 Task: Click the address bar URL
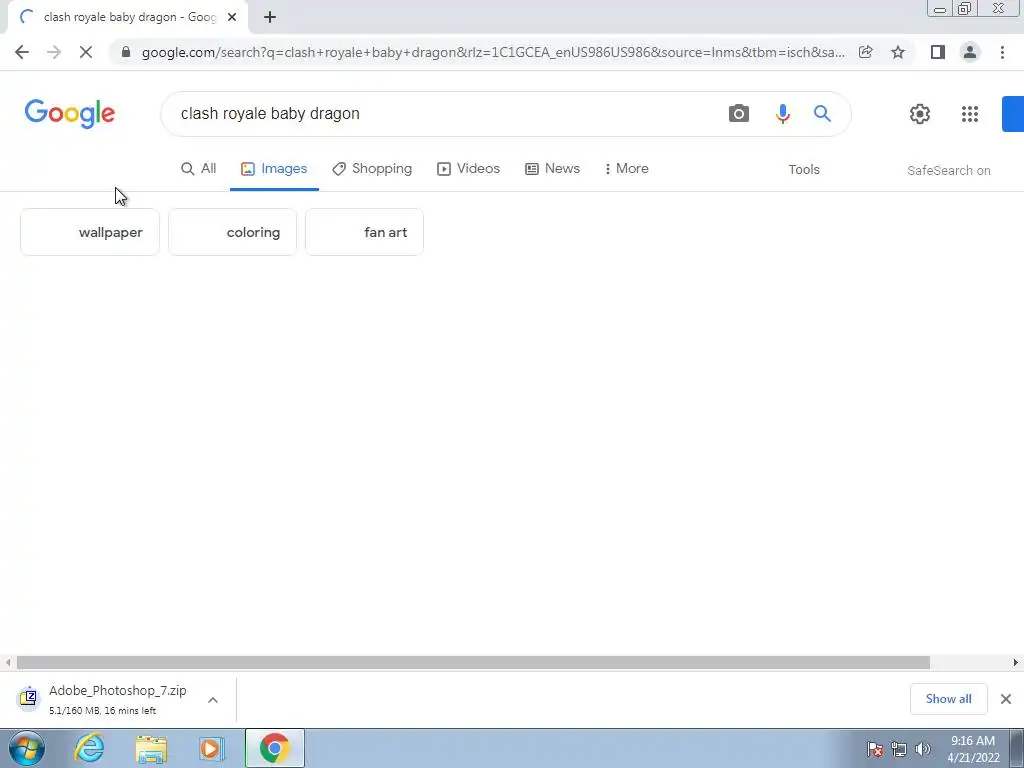tap(493, 52)
